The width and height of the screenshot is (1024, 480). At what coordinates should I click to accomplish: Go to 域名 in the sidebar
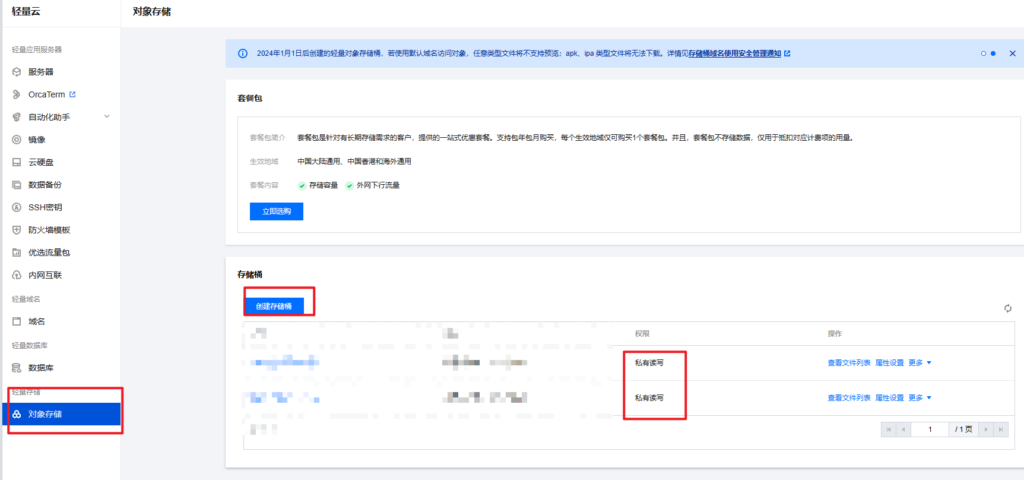click(x=36, y=321)
